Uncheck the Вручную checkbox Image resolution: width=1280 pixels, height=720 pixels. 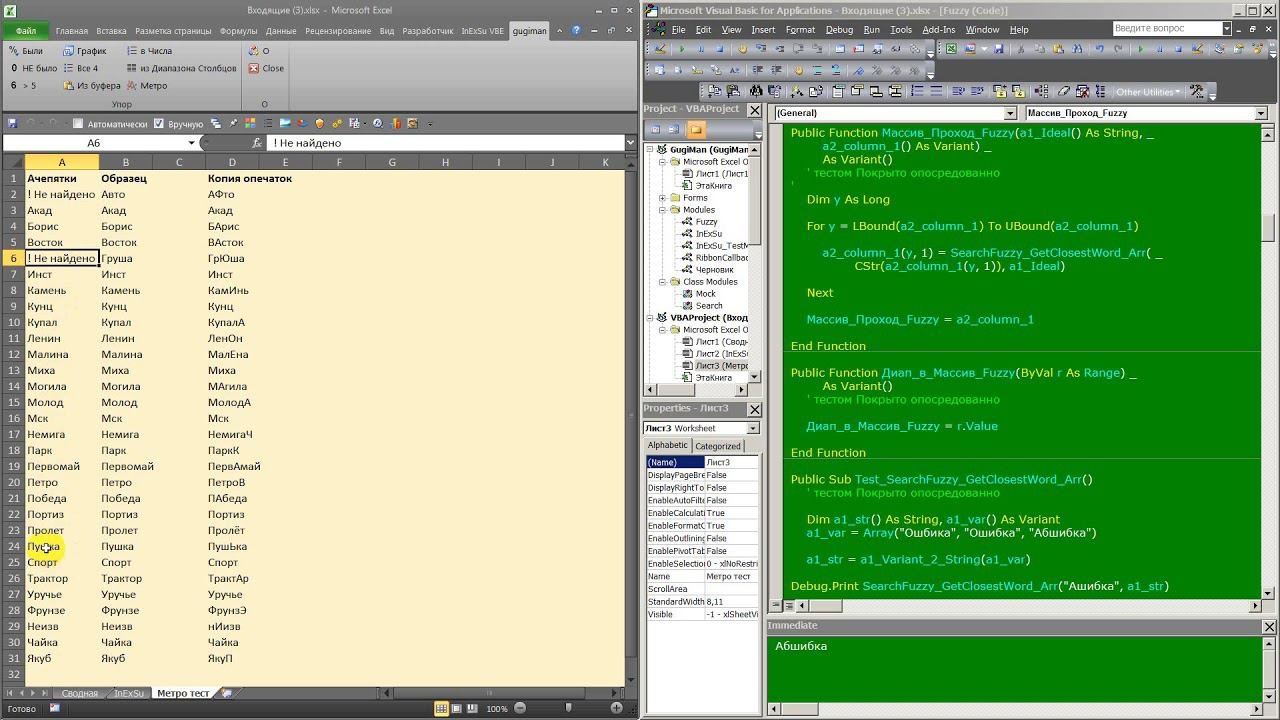159,124
